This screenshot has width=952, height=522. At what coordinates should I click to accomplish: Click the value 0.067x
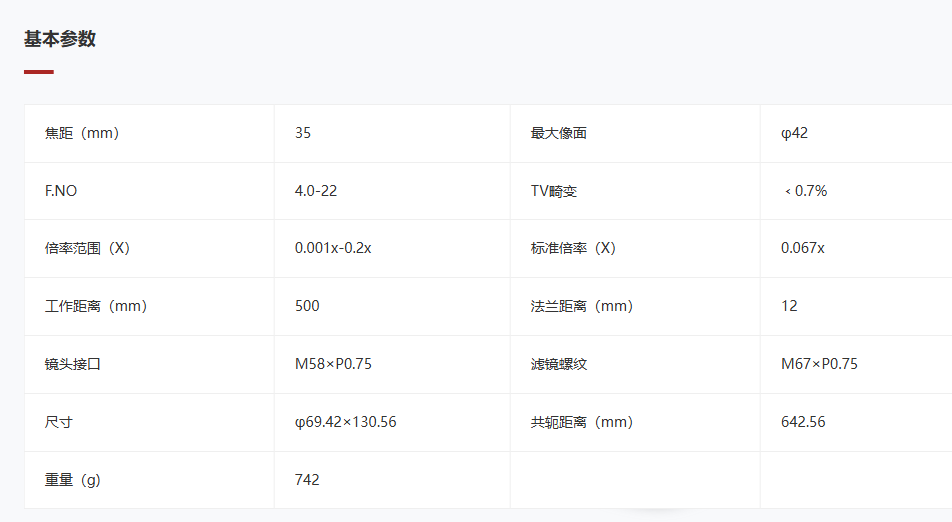click(x=803, y=248)
